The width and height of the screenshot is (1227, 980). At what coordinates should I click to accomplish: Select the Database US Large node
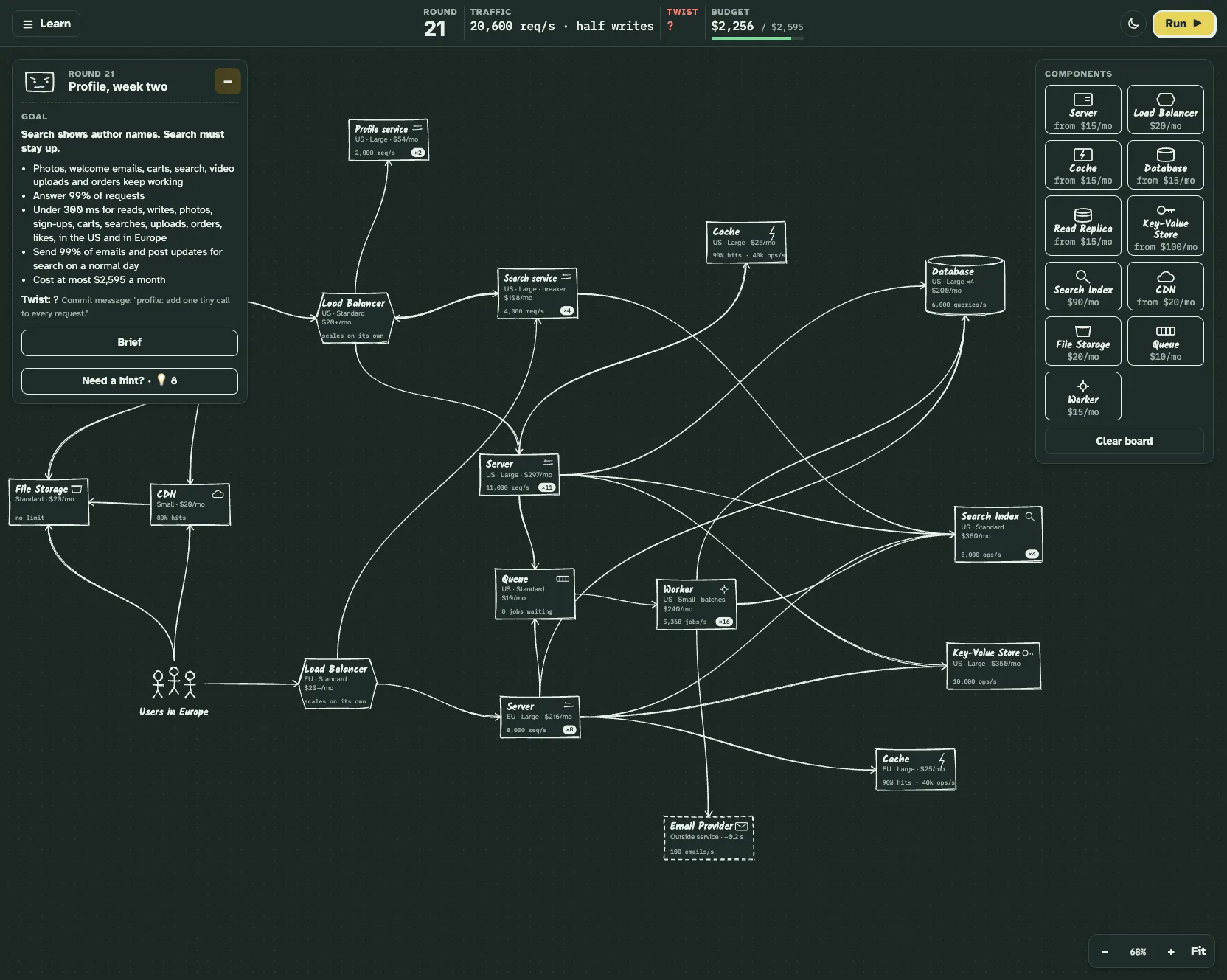point(965,286)
